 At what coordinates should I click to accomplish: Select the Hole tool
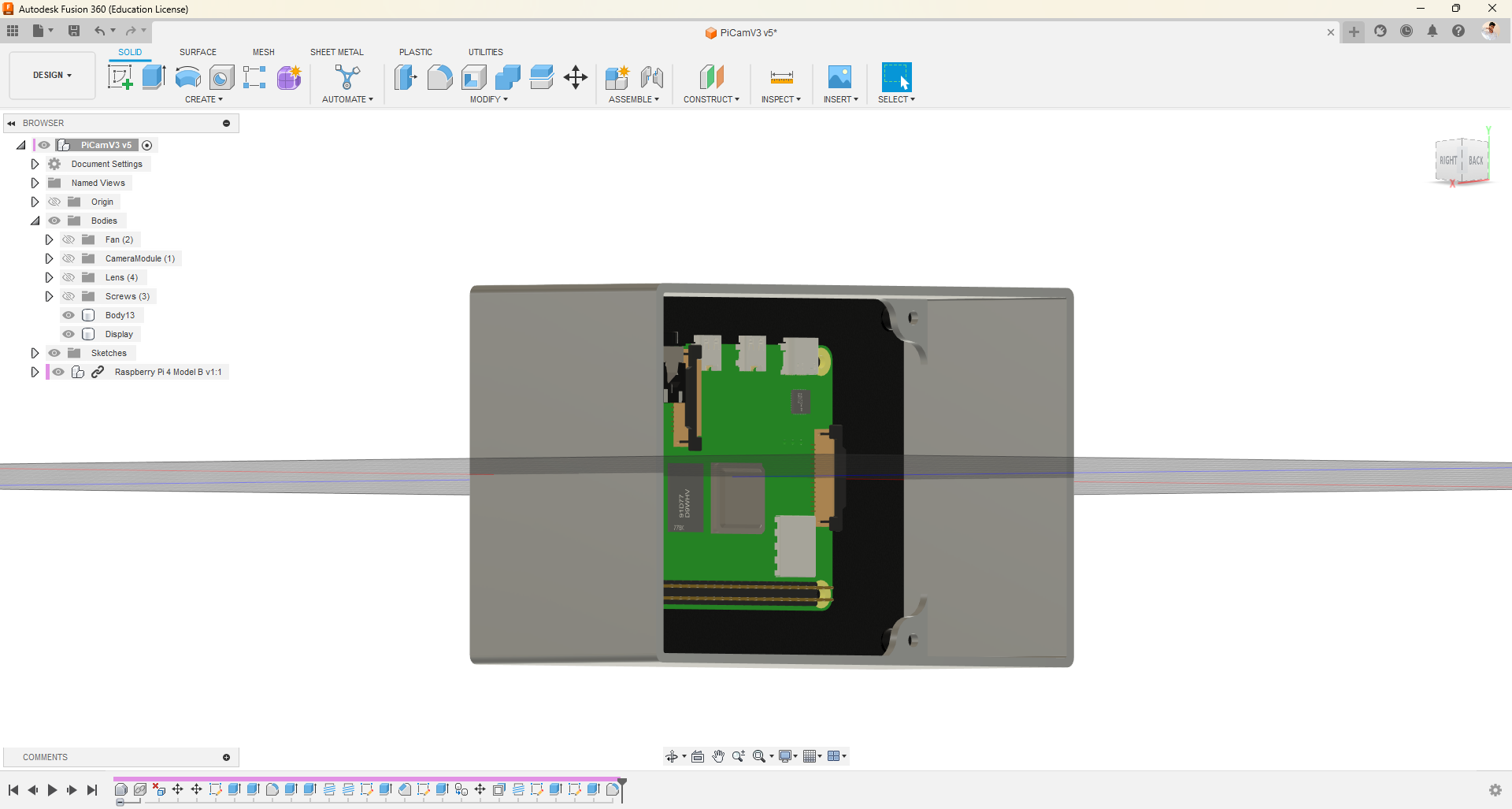[221, 77]
